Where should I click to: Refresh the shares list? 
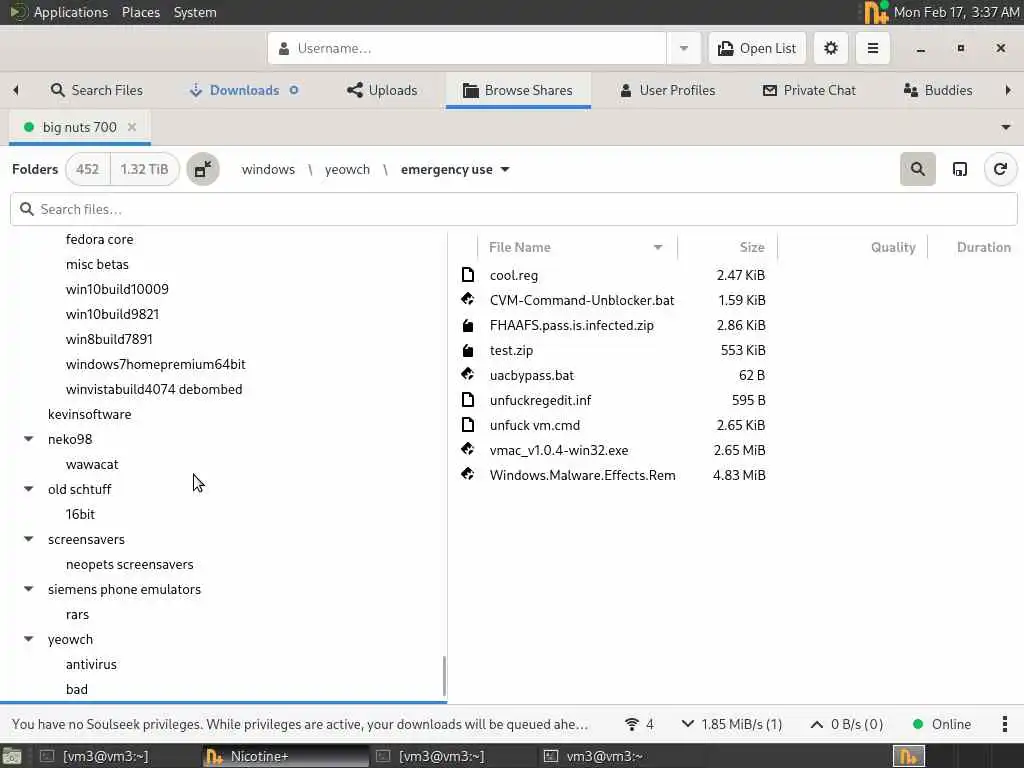[x=1000, y=169]
